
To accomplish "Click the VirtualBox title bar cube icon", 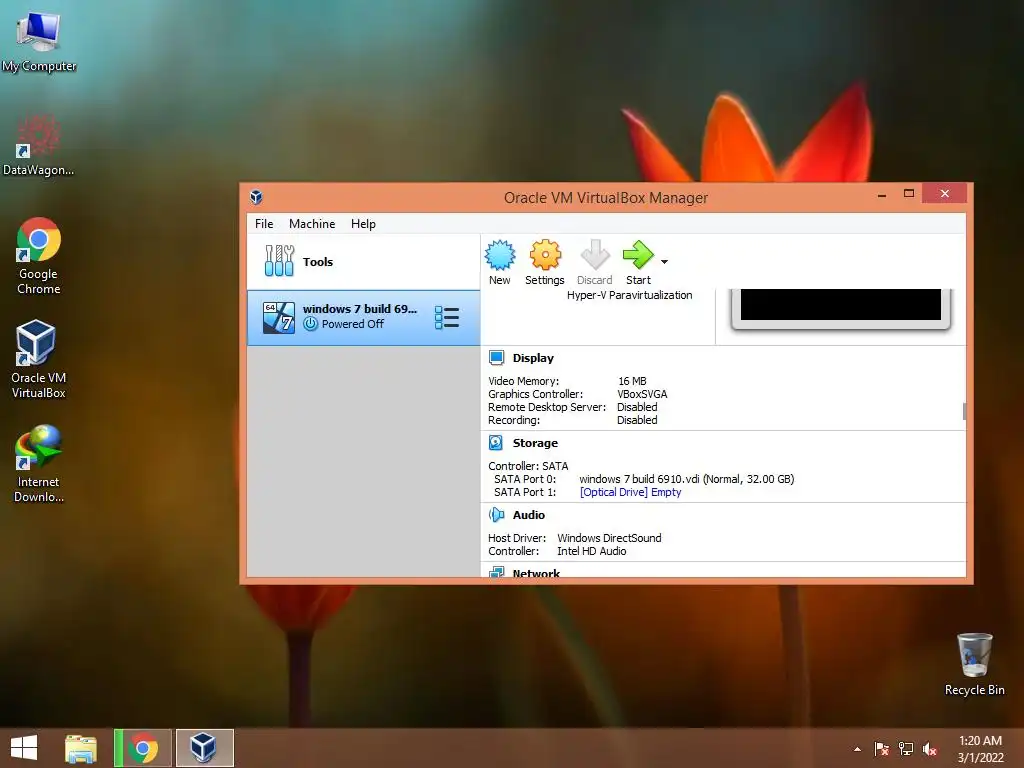I will pos(256,197).
